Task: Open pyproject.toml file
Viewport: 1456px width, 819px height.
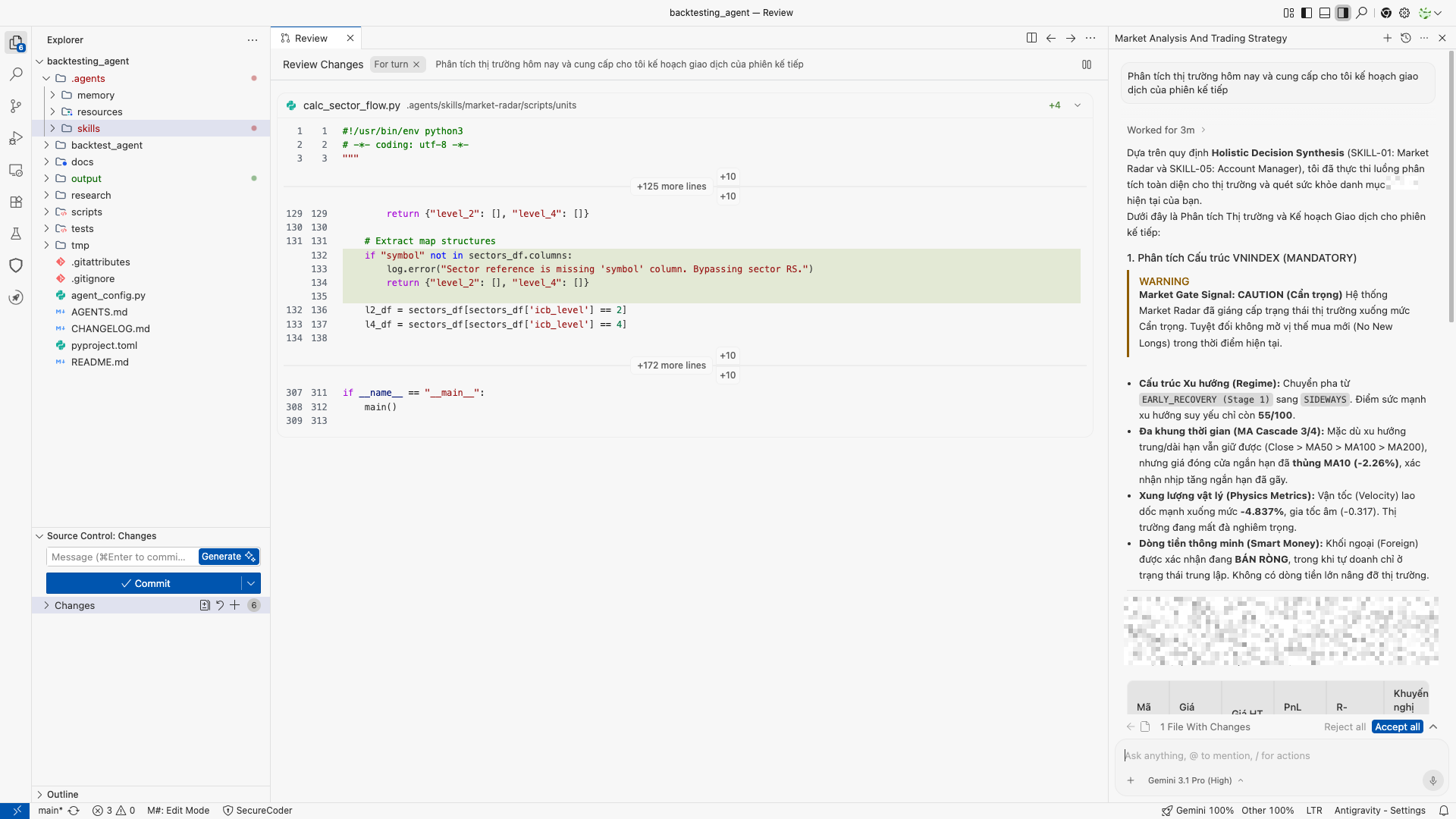Action: (104, 345)
